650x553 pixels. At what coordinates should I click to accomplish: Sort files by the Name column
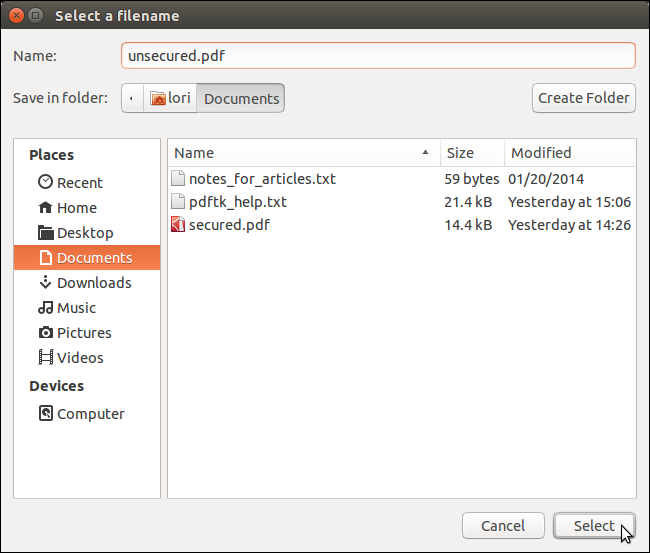pyautogui.click(x=300, y=153)
